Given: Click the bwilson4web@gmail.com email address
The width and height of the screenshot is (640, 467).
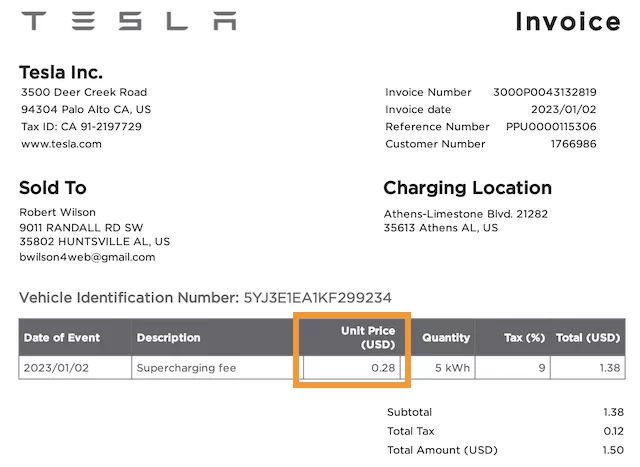Looking at the screenshot, I should pos(88,257).
